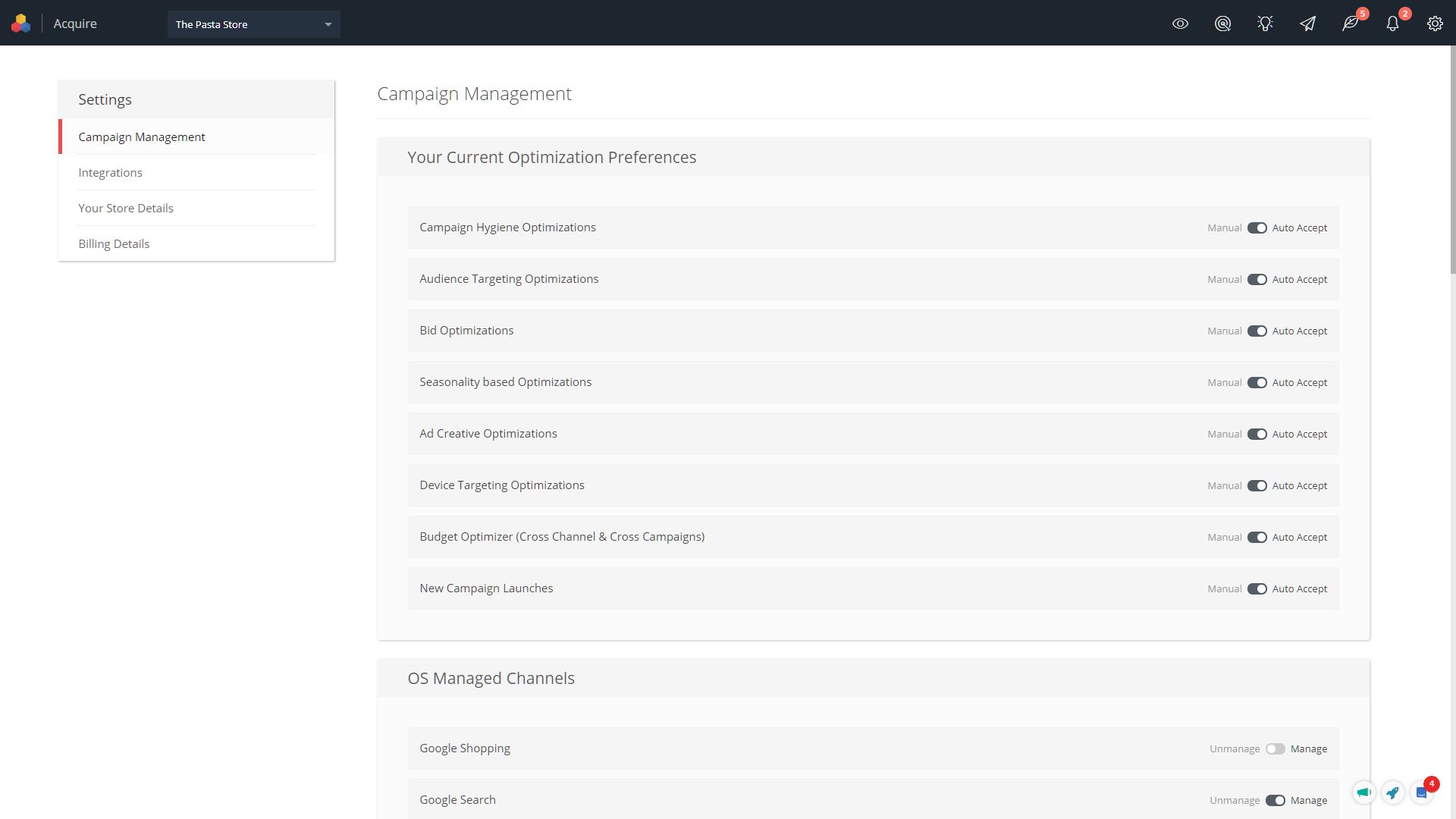Open The Pasta Store dropdown
The width and height of the screenshot is (1456, 819).
(x=254, y=24)
